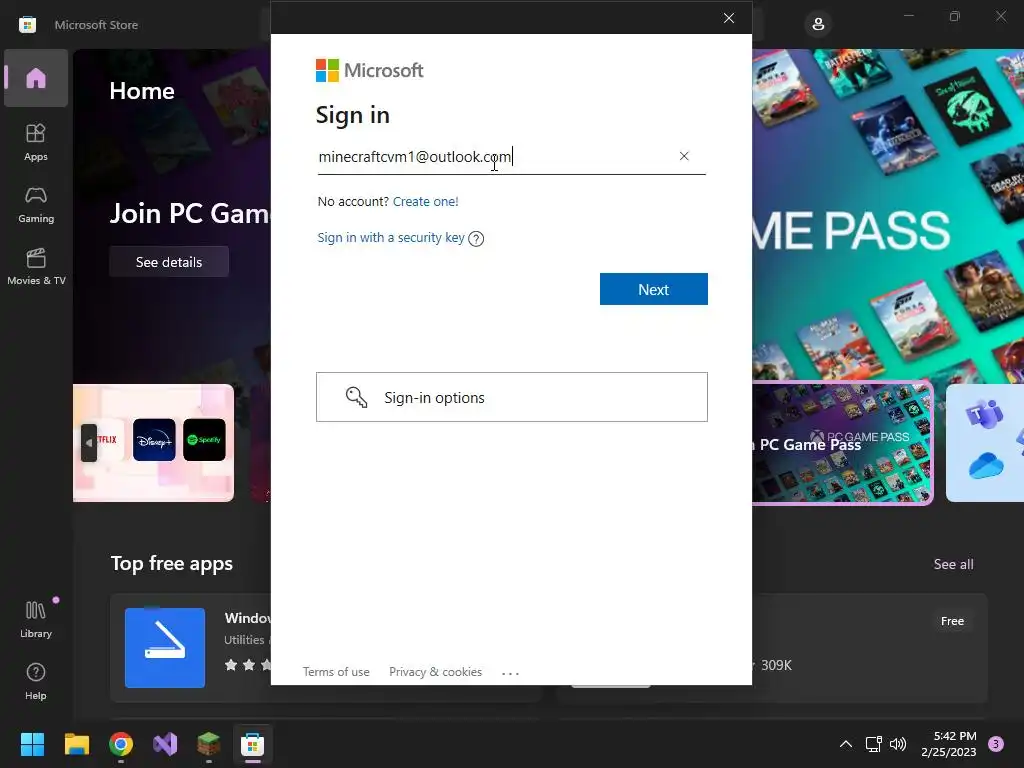Viewport: 1024px width, 768px height.
Task: Open Help in sidebar
Action: click(x=36, y=681)
